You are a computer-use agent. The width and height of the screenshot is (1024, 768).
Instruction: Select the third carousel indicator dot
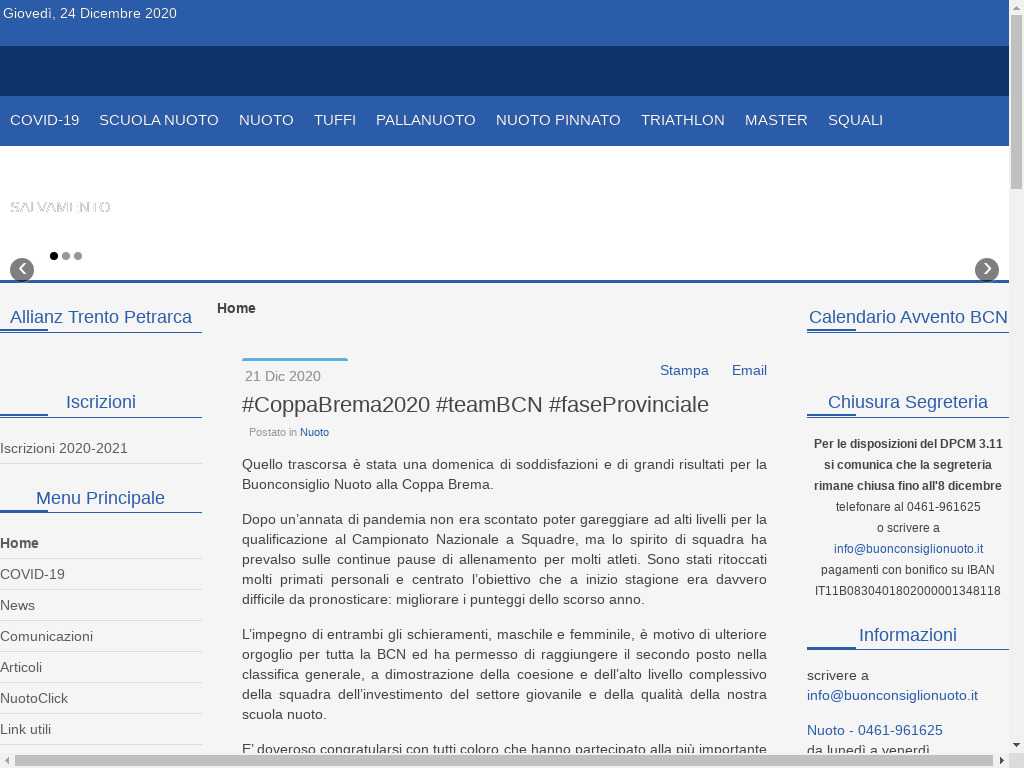78,256
